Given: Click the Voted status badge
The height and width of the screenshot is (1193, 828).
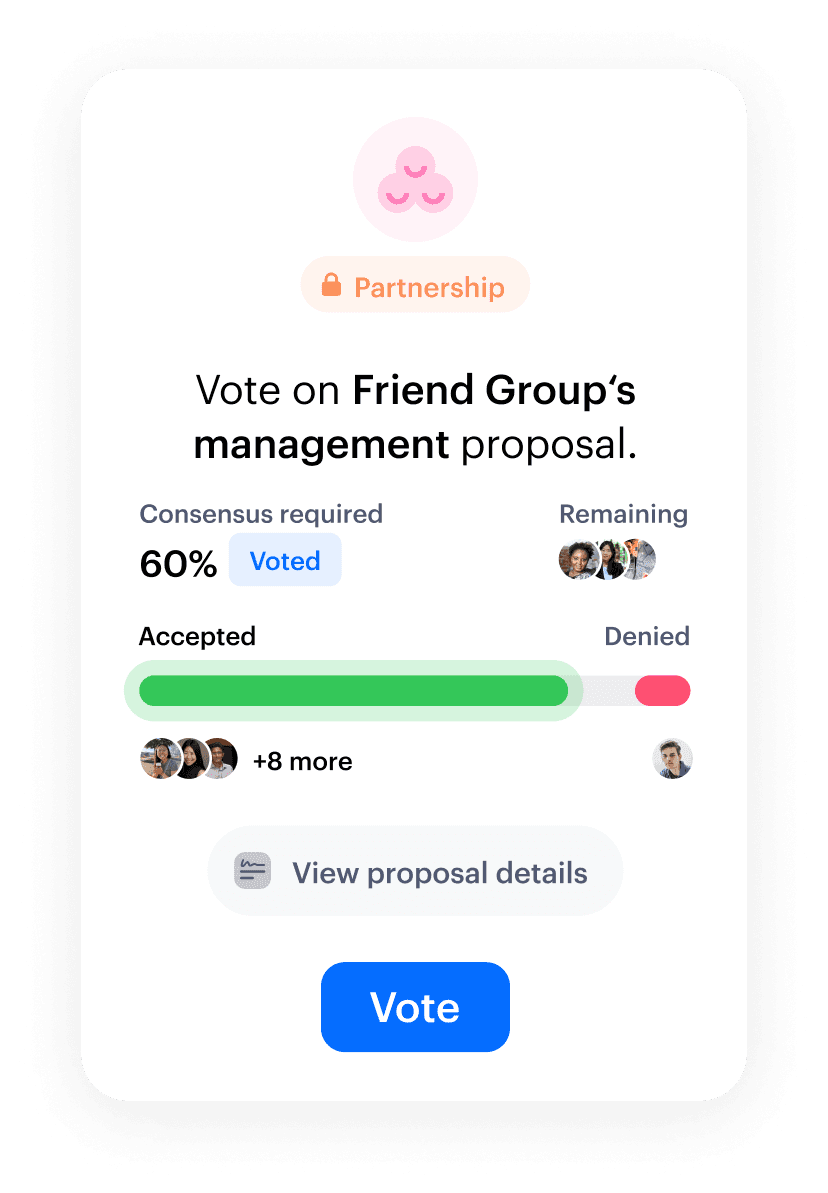Looking at the screenshot, I should 285,561.
